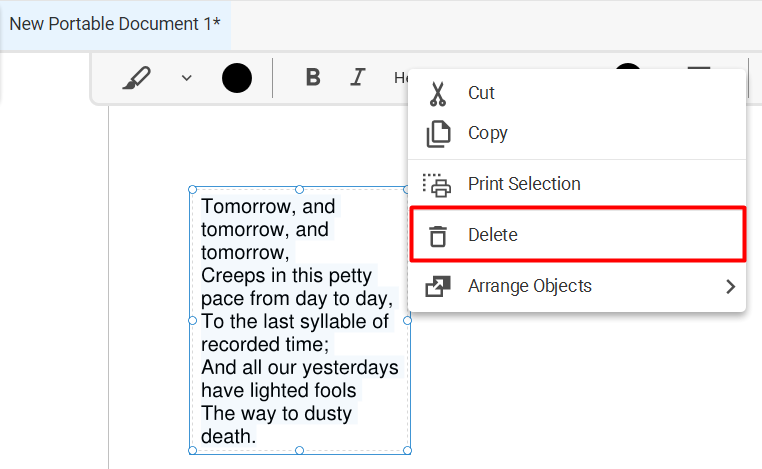This screenshot has width=762, height=469.
Task: Choose Copy from the context menu
Action: click(577, 133)
